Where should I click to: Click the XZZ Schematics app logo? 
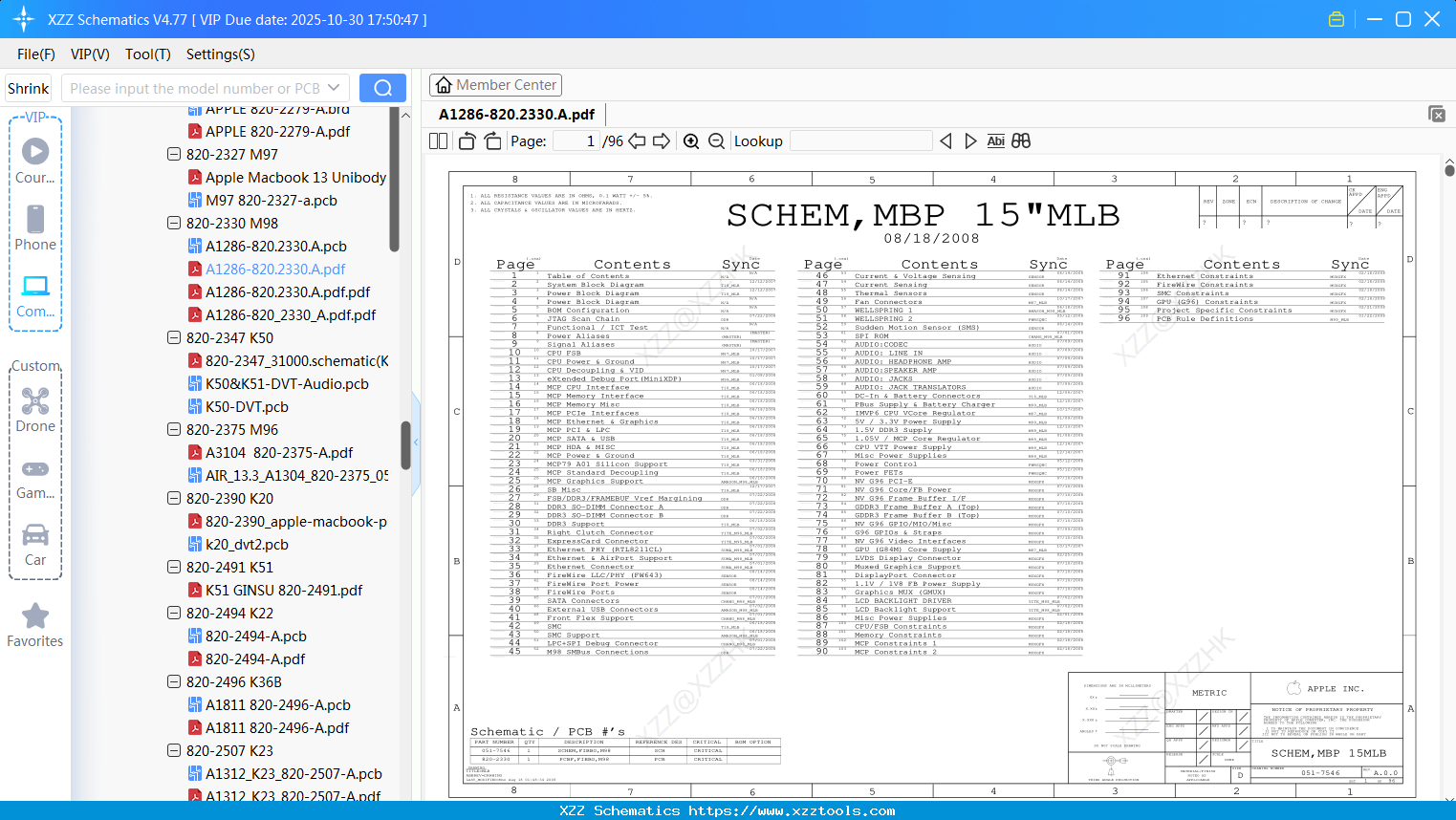point(23,19)
